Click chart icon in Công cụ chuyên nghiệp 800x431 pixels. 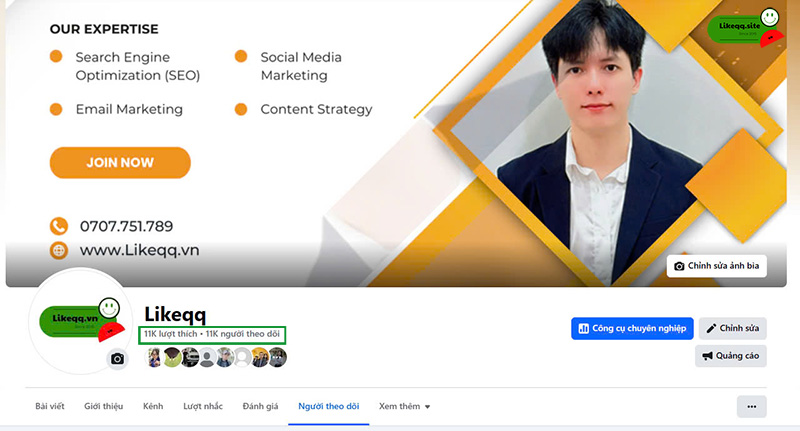pyautogui.click(x=583, y=328)
